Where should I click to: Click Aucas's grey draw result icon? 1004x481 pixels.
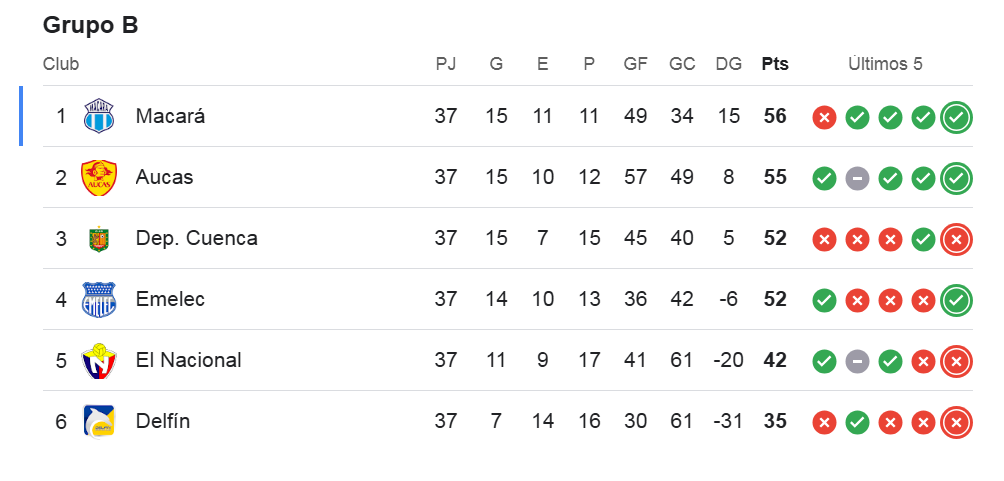[857, 178]
